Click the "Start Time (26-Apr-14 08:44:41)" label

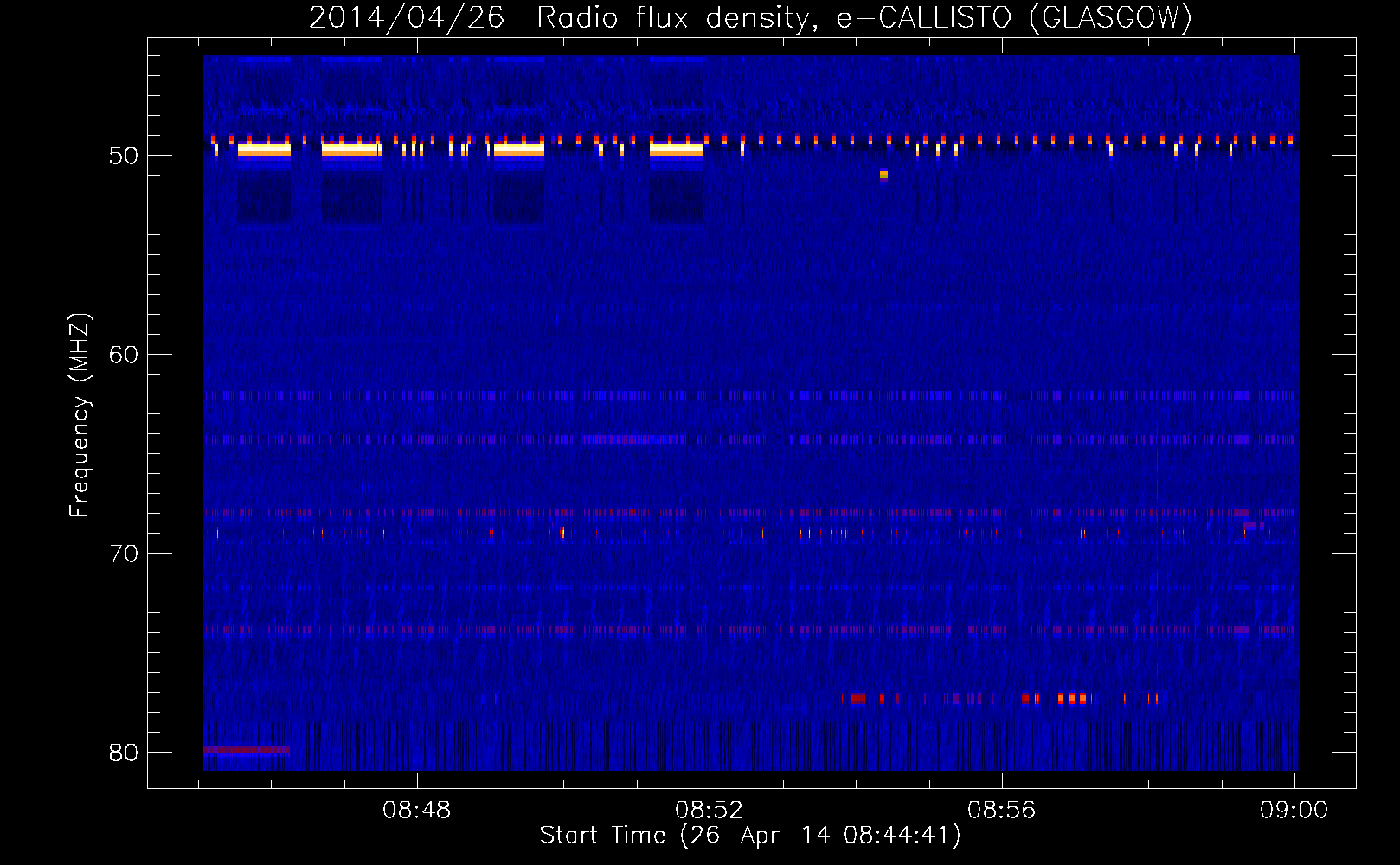coord(750,836)
